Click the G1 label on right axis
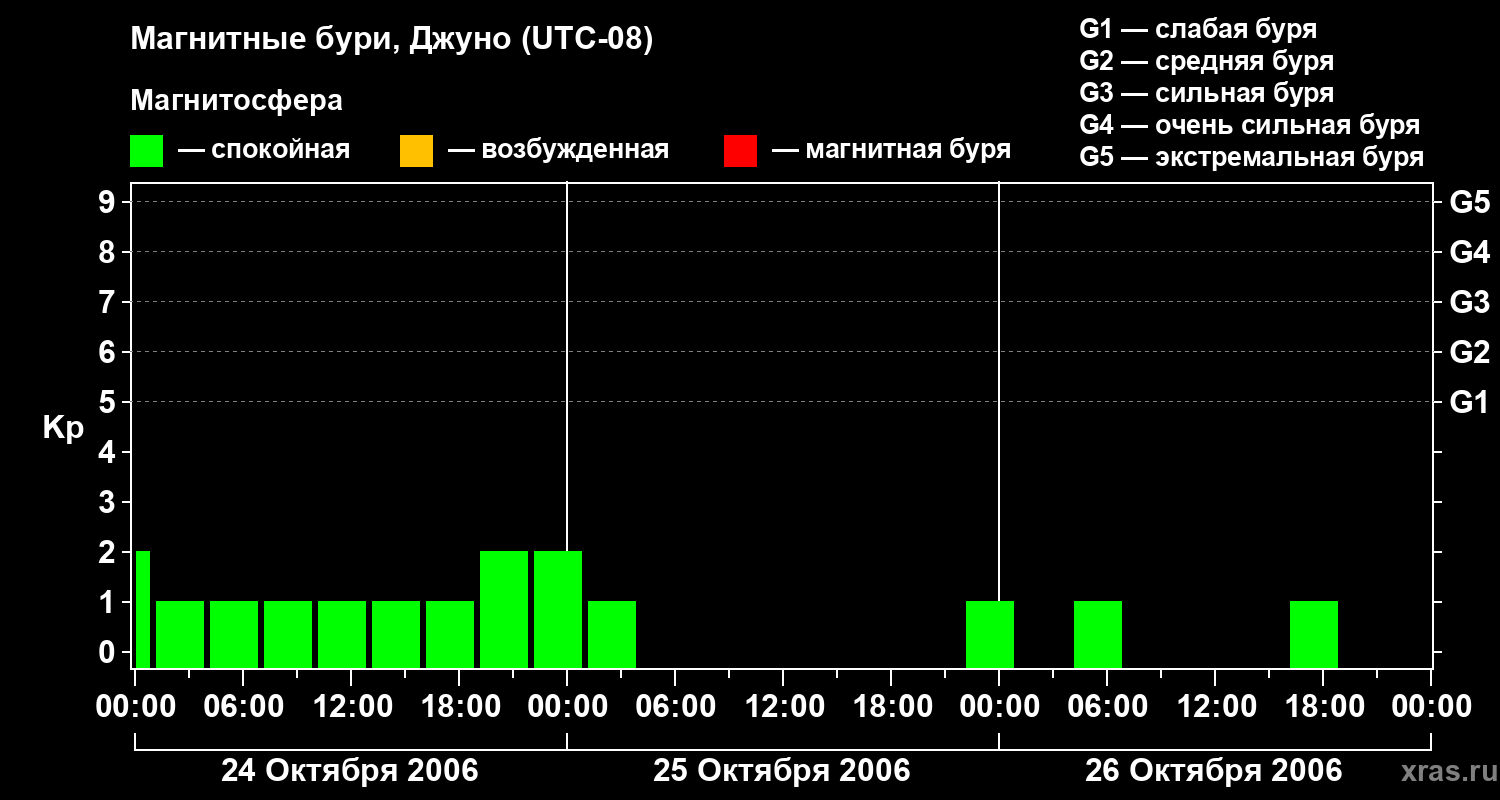Image resolution: width=1500 pixels, height=800 pixels. [x=1470, y=403]
